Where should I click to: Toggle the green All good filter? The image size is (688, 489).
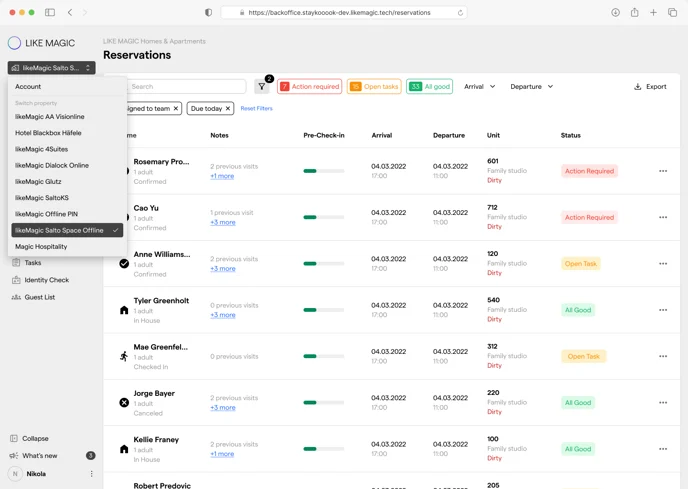pos(430,86)
